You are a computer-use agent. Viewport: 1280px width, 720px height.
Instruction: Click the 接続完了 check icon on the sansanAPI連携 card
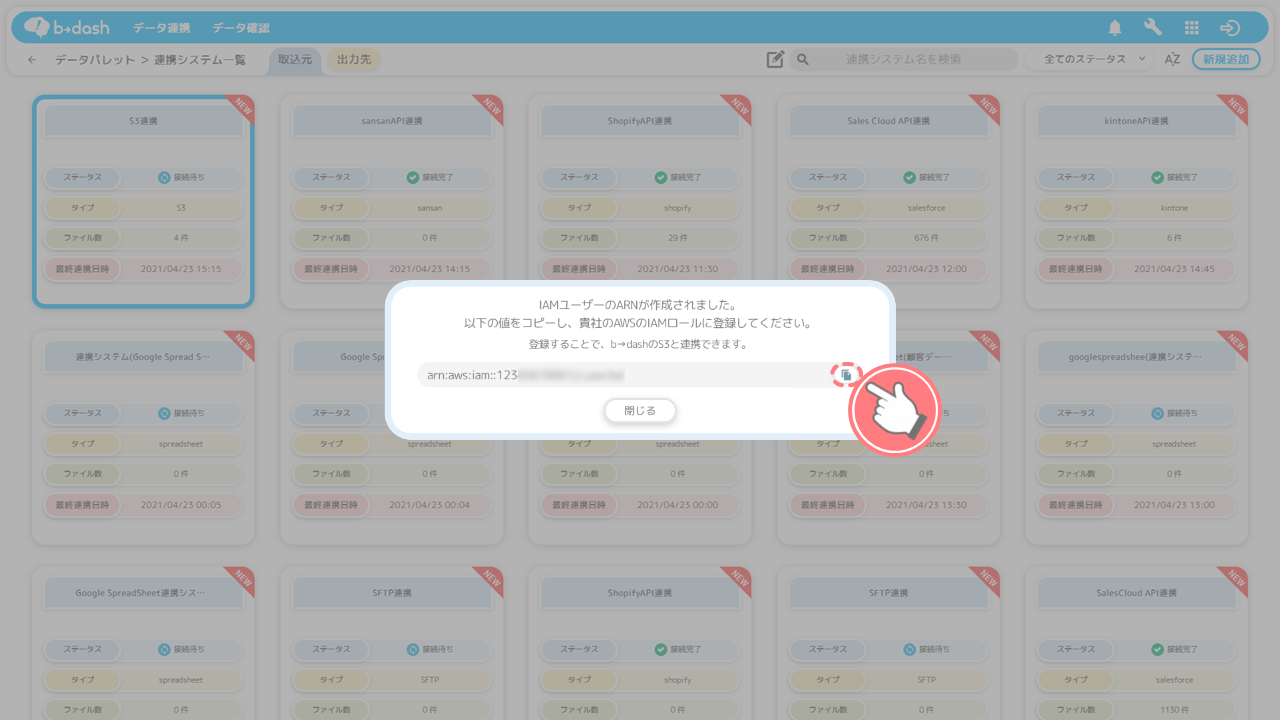tap(413, 178)
